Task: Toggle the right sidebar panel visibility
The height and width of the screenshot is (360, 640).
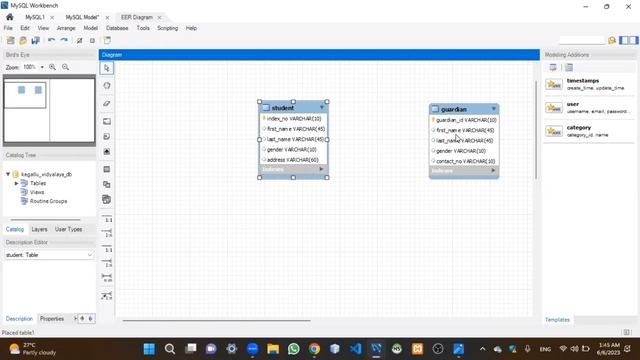Action: pos(633,40)
